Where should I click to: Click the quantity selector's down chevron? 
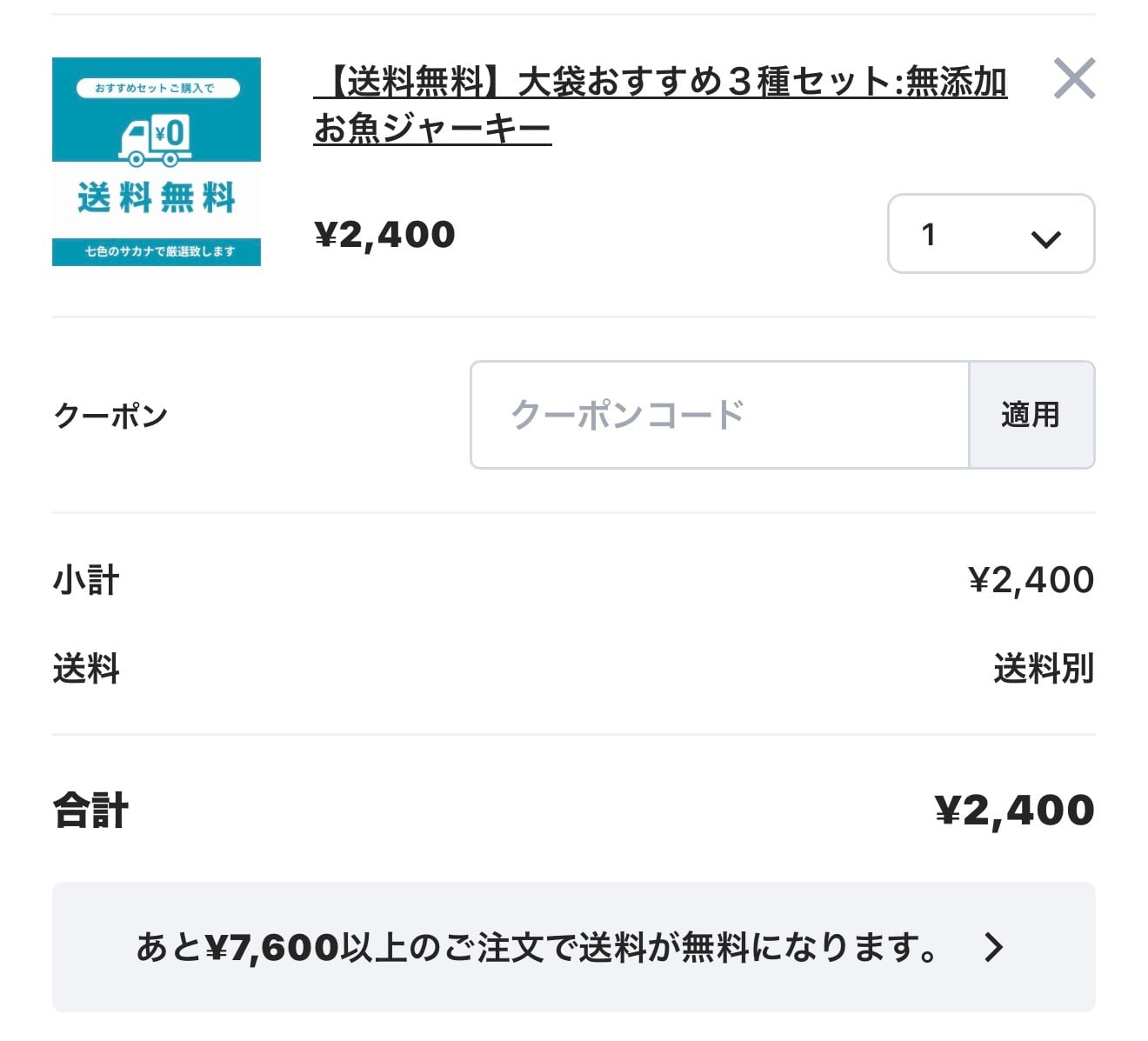[x=1045, y=238]
